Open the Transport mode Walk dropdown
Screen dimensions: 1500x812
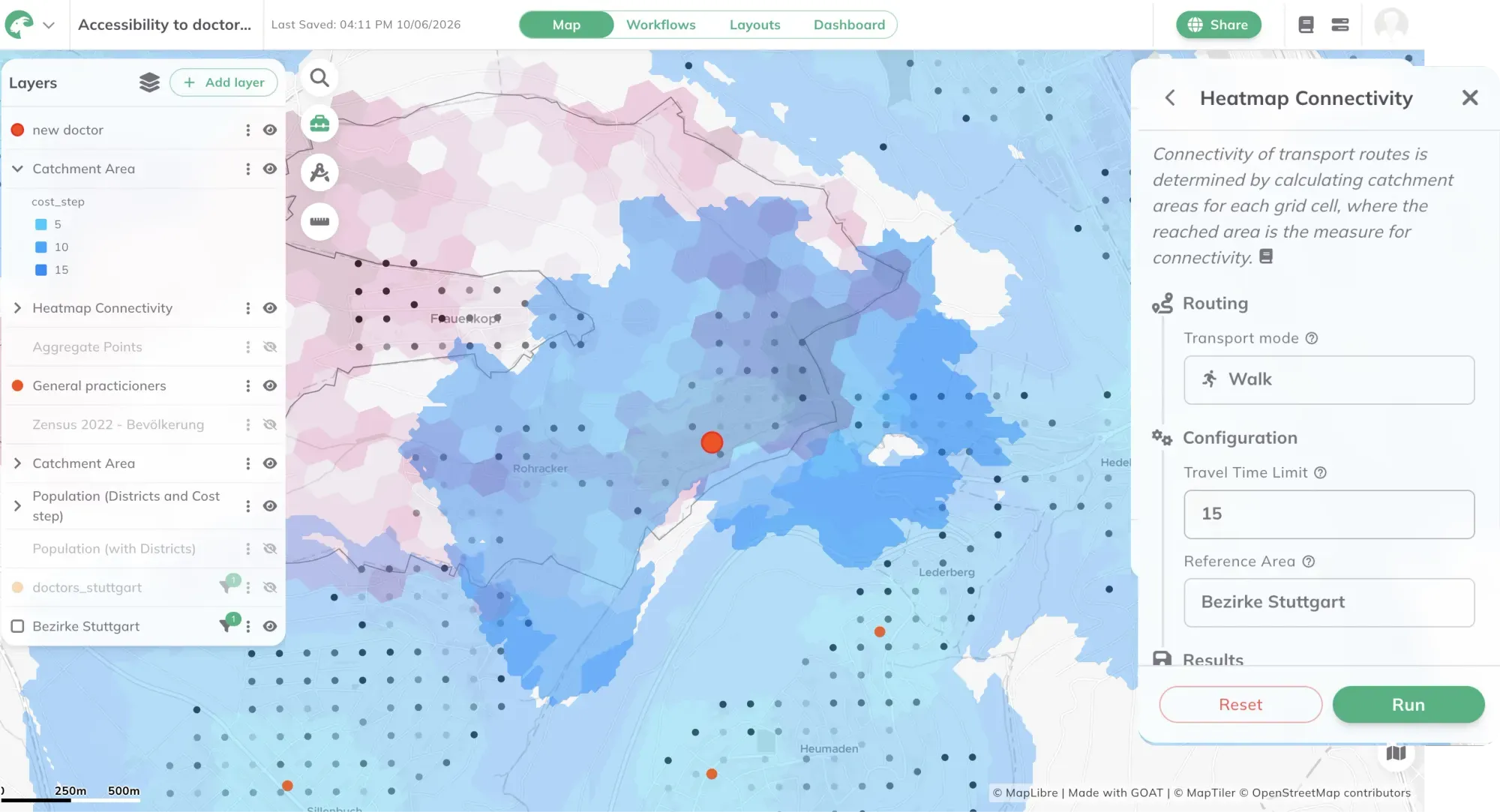click(1329, 379)
